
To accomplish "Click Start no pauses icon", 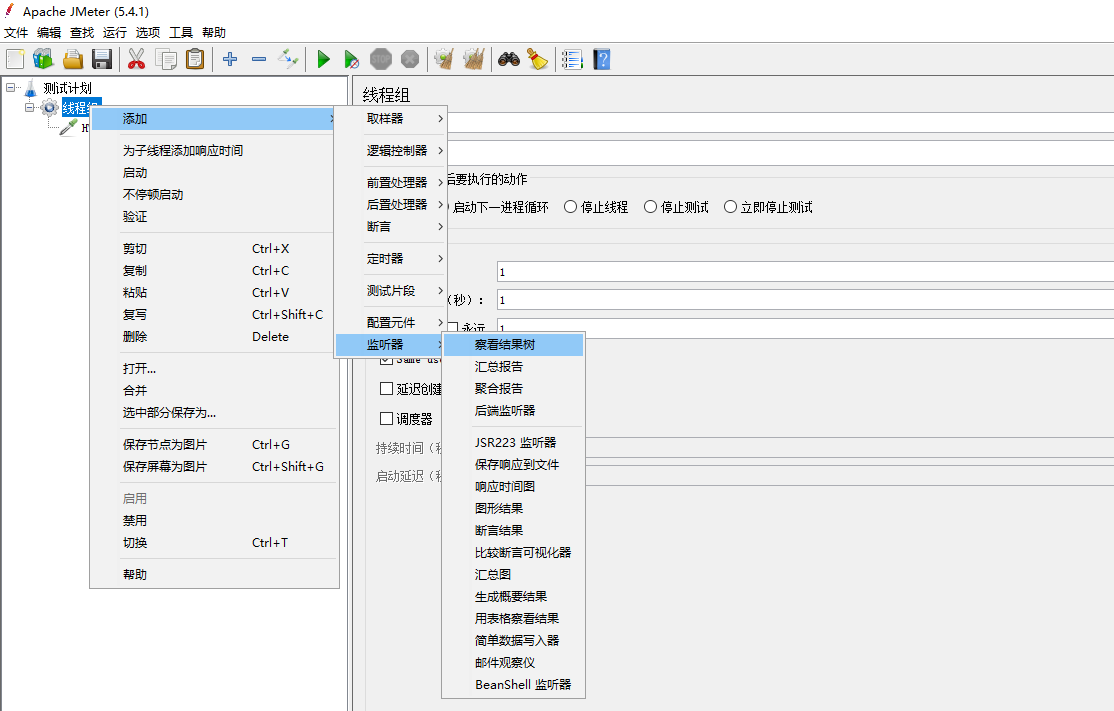I will (352, 59).
